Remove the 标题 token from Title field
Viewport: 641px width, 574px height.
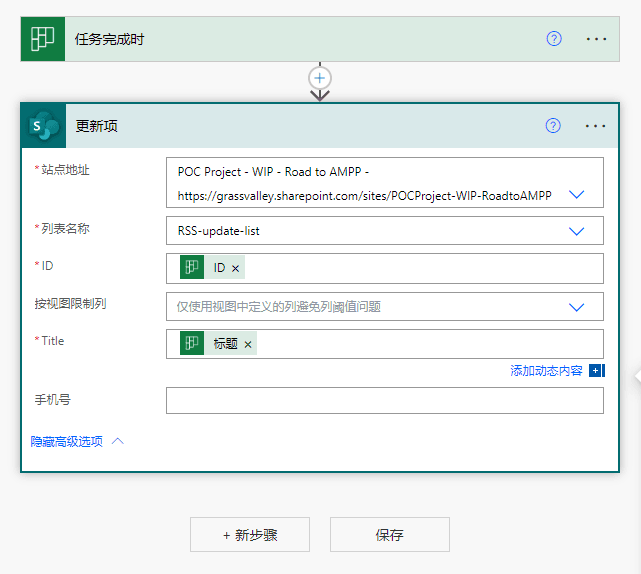coord(248,344)
